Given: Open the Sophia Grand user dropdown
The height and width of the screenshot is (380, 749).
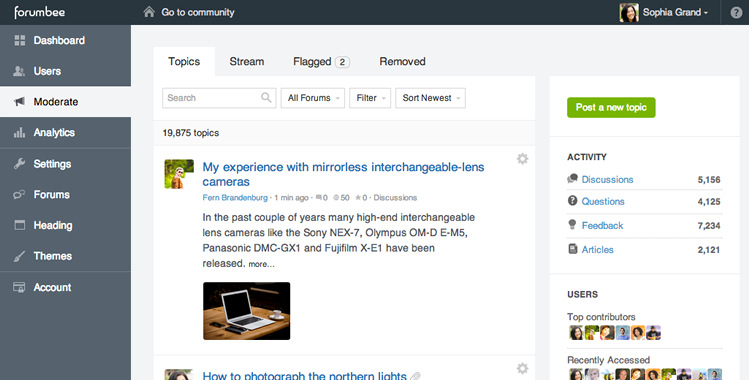Looking at the screenshot, I should pos(674,12).
